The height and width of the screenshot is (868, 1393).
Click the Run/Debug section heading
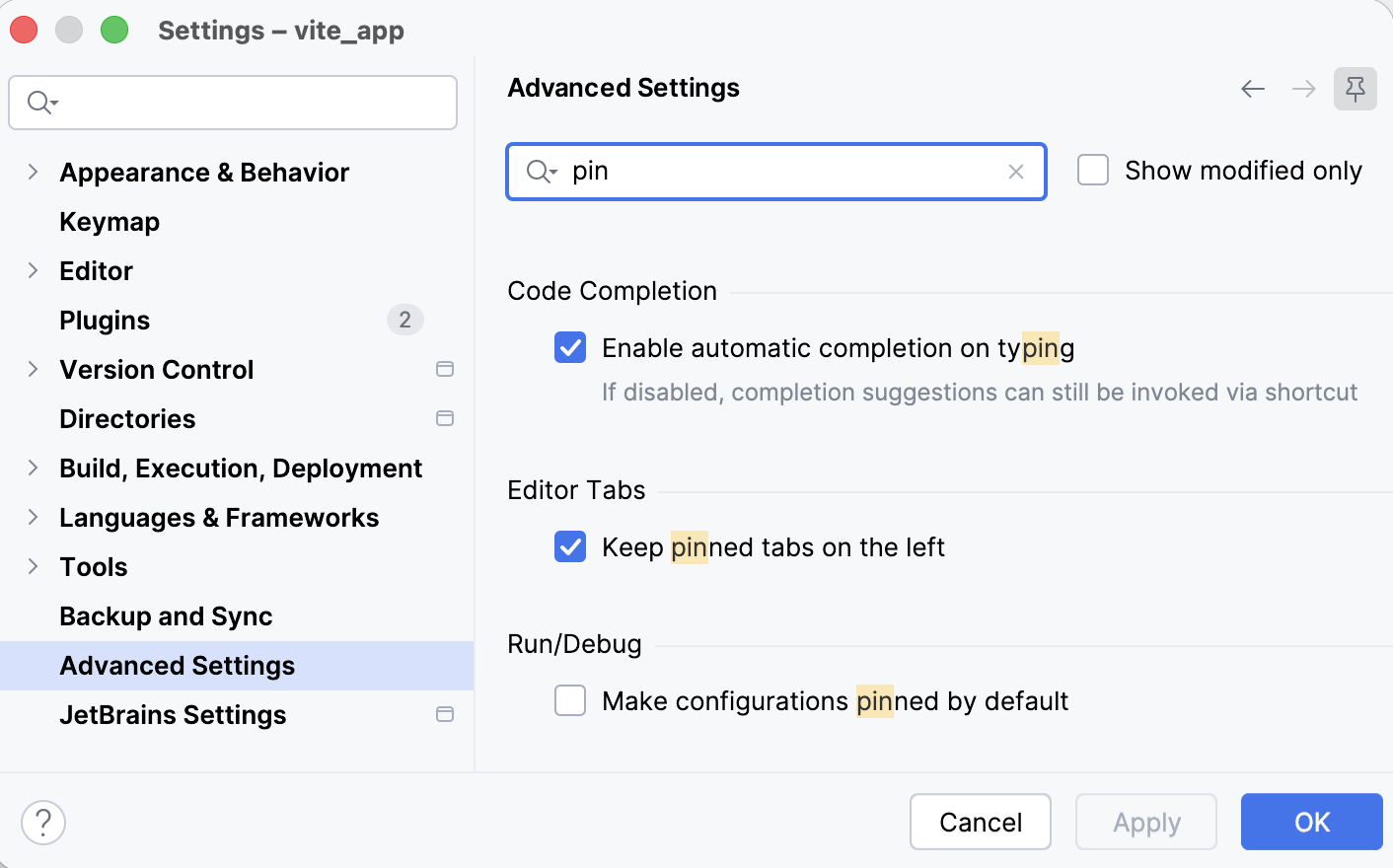(574, 644)
